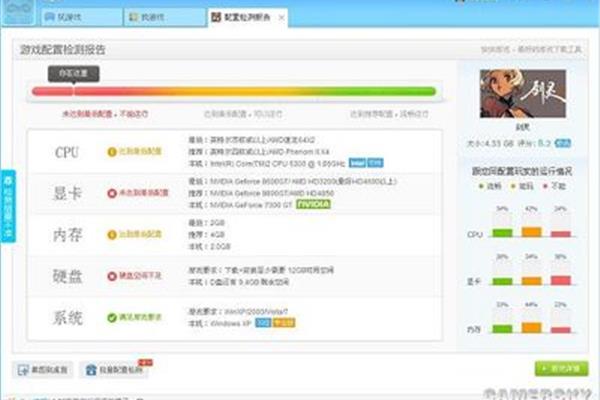Click the dark position tooltip above the bar

[73, 73]
